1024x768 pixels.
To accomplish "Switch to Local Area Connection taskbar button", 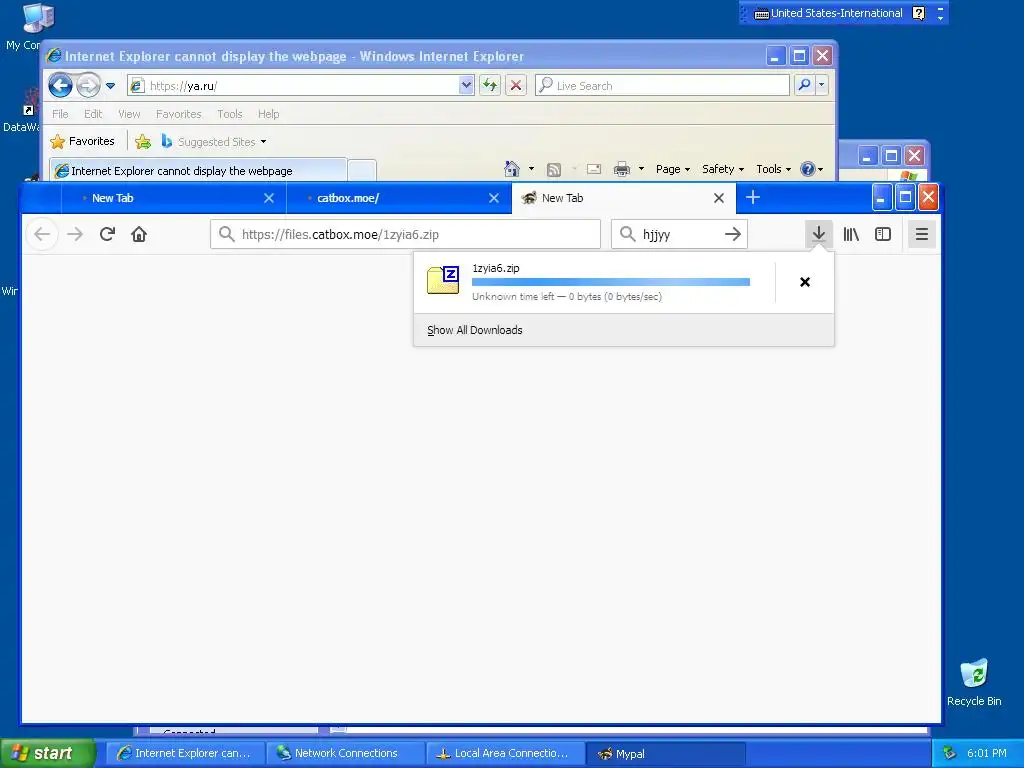I will (x=505, y=753).
